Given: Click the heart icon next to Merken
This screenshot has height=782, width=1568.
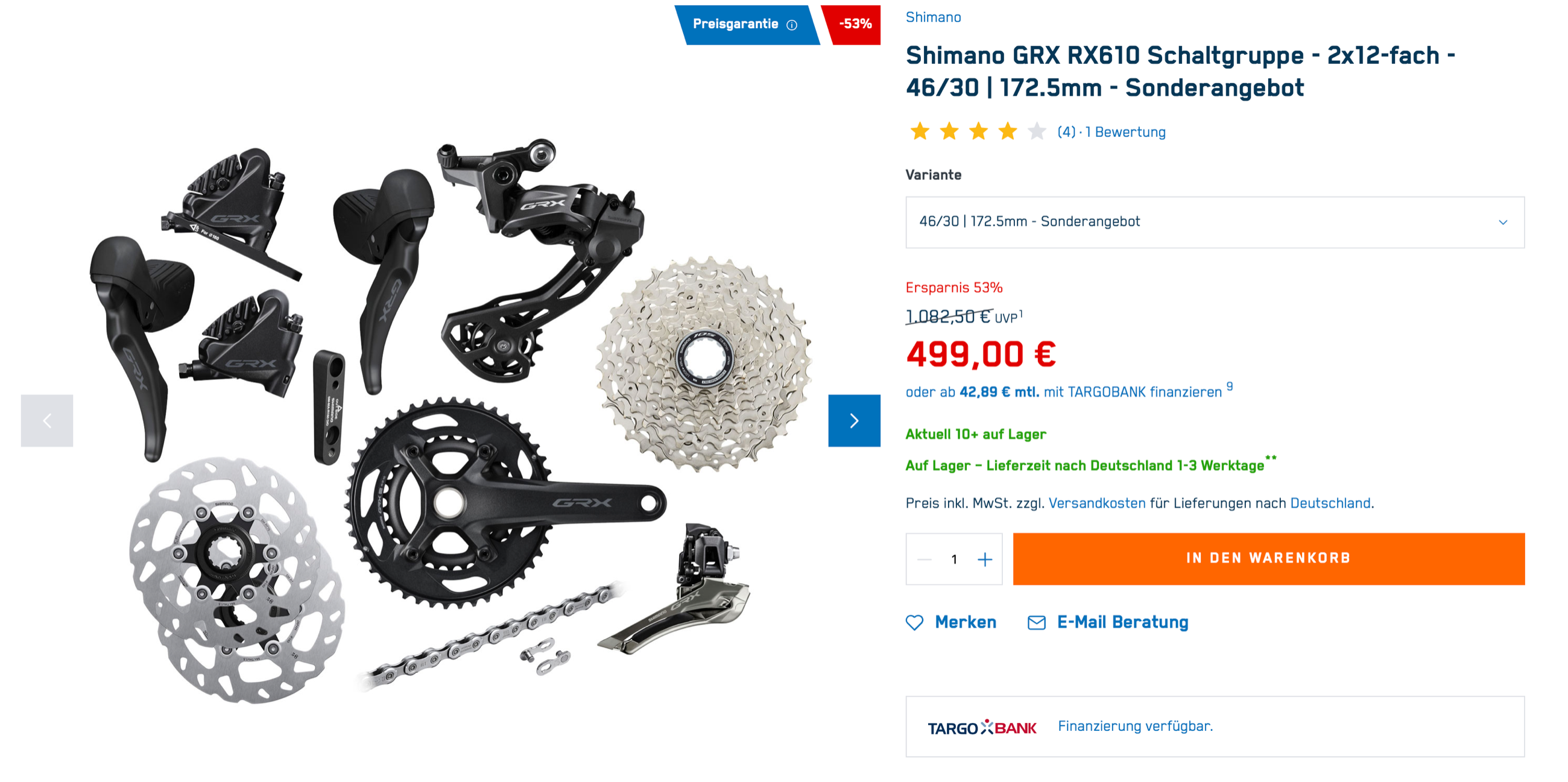Looking at the screenshot, I should point(914,623).
